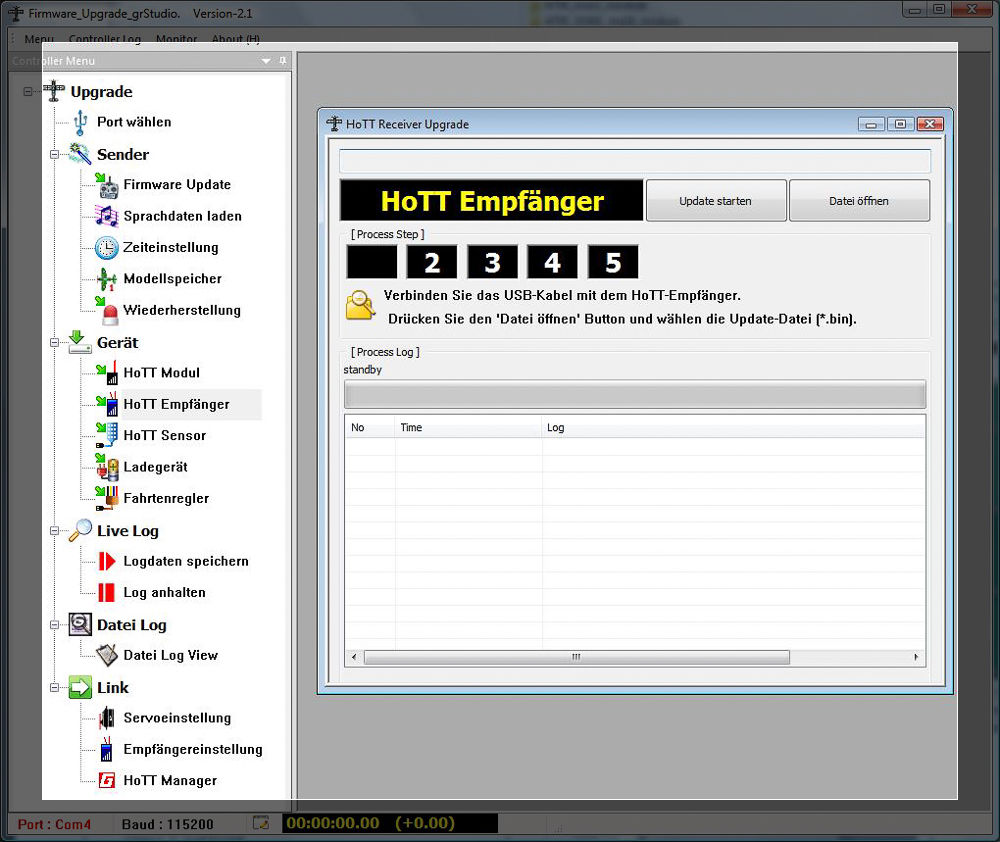The height and width of the screenshot is (842, 1000).
Task: Open the Controller Log menu
Action: 105,39
